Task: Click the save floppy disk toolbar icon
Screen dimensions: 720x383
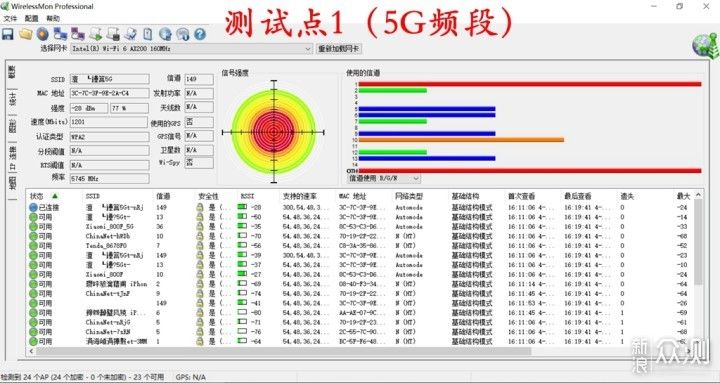Action: 8,34
